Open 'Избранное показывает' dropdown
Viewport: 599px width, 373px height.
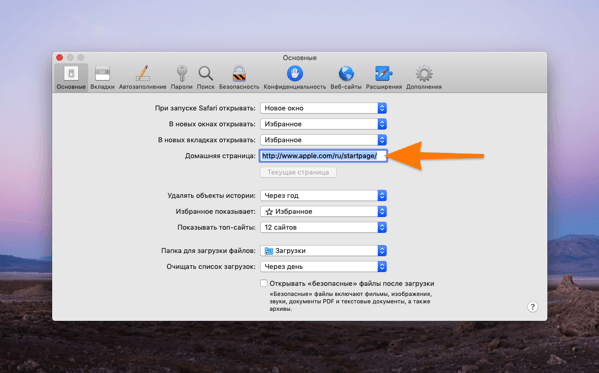pyautogui.click(x=324, y=211)
